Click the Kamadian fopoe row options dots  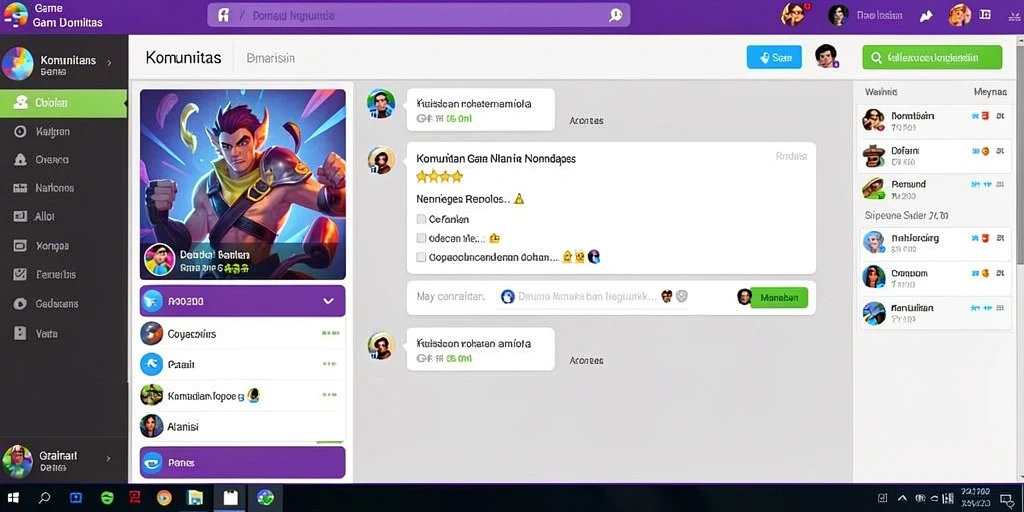329,395
